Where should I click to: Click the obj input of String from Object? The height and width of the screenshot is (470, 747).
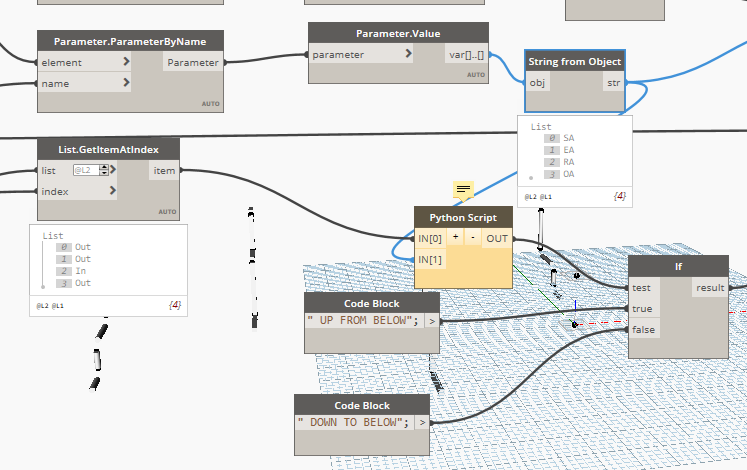[x=537, y=83]
